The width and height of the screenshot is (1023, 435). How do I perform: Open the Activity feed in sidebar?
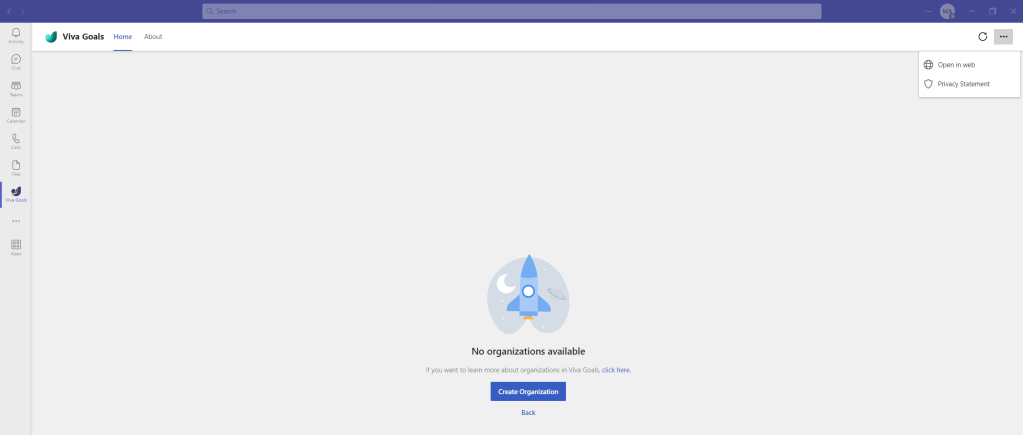click(x=16, y=35)
